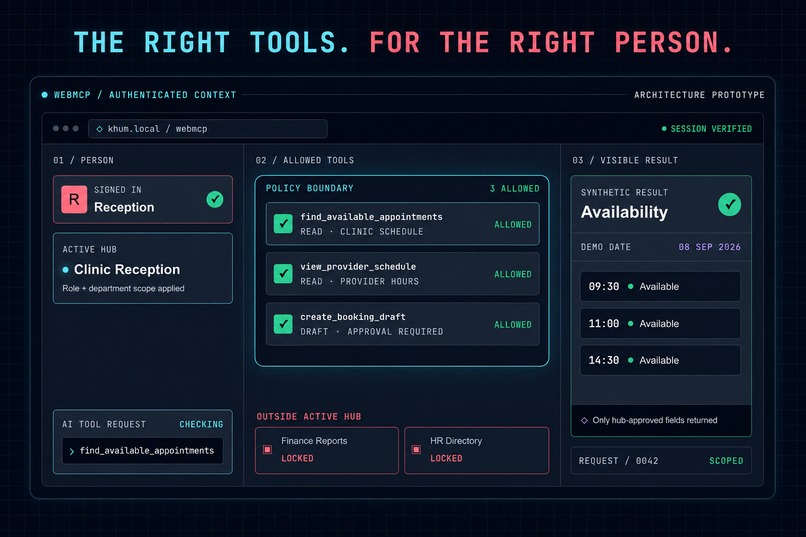
Task: Click the Signed In Reception card
Action: [143, 199]
